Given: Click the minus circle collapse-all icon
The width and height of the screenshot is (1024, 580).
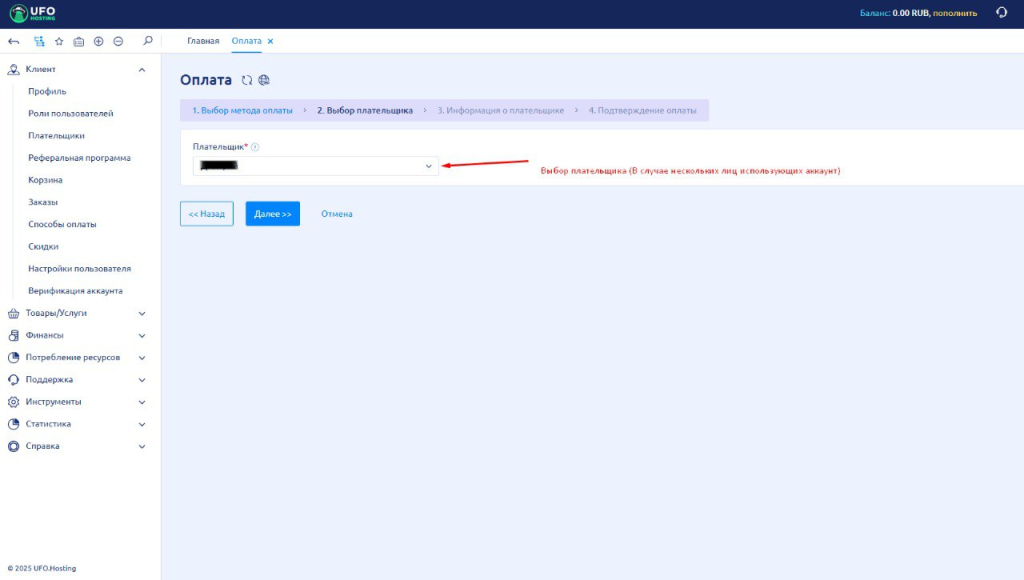Looking at the screenshot, I should [x=118, y=41].
